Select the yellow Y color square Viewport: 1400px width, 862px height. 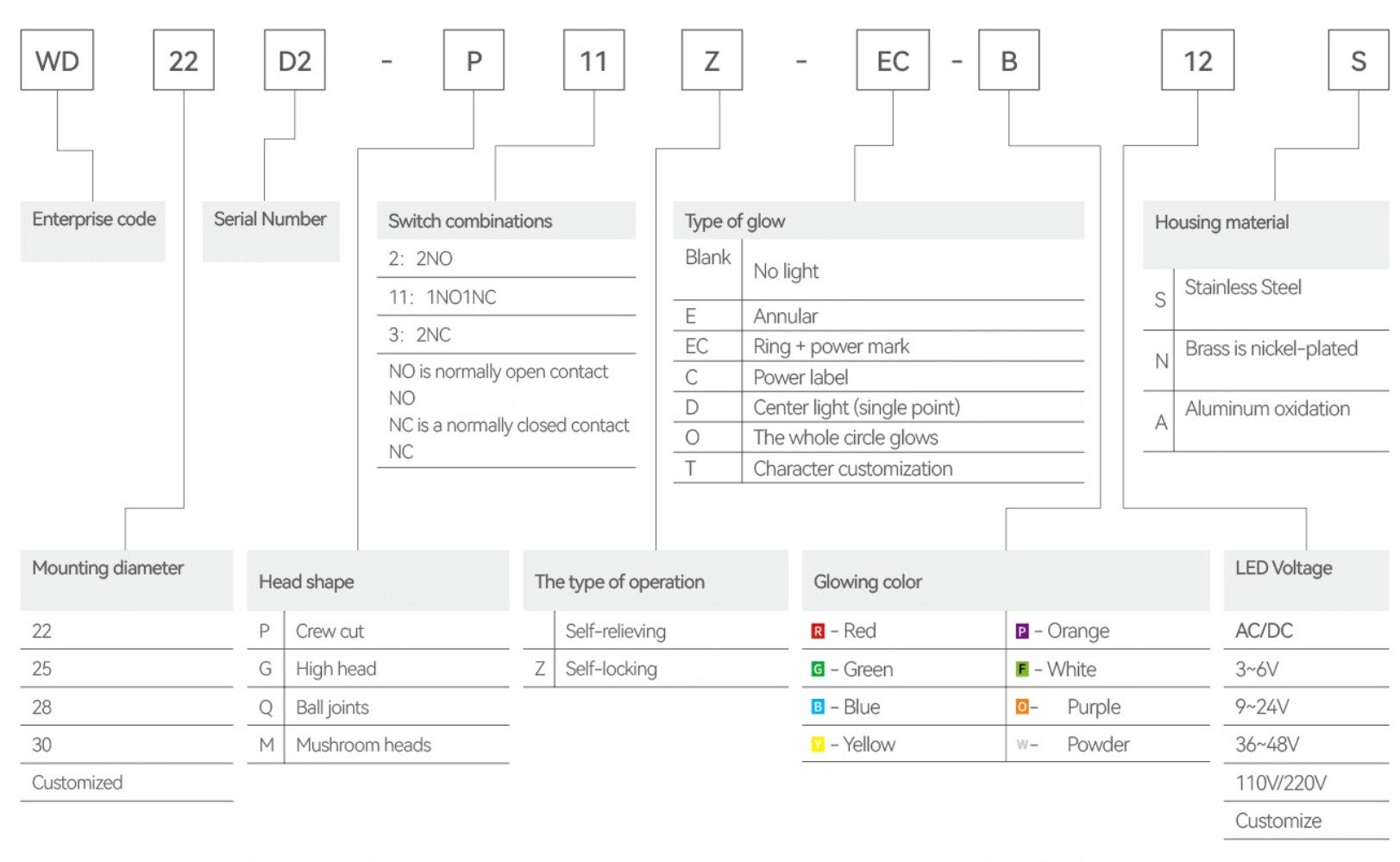pos(818,744)
